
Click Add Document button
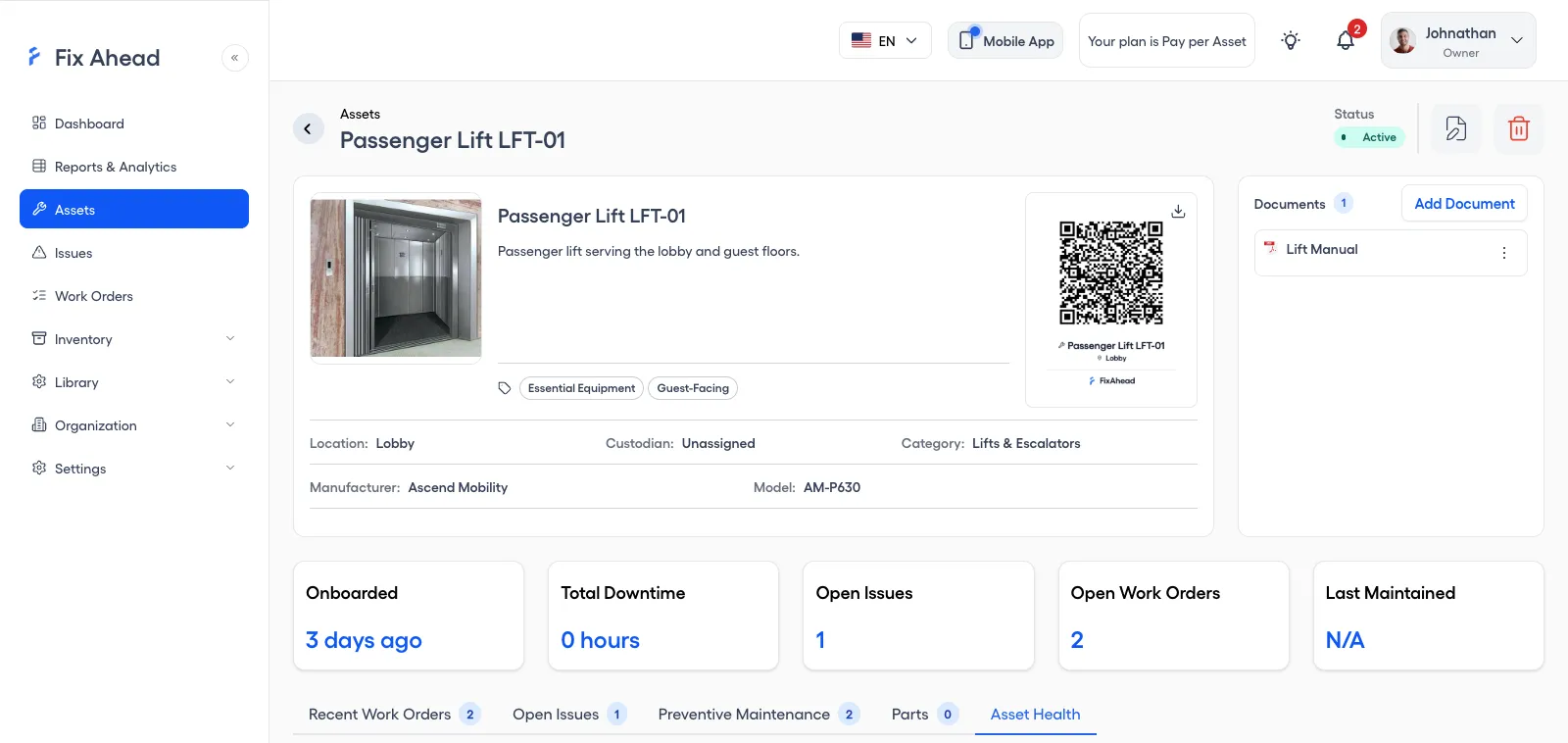coord(1464,204)
